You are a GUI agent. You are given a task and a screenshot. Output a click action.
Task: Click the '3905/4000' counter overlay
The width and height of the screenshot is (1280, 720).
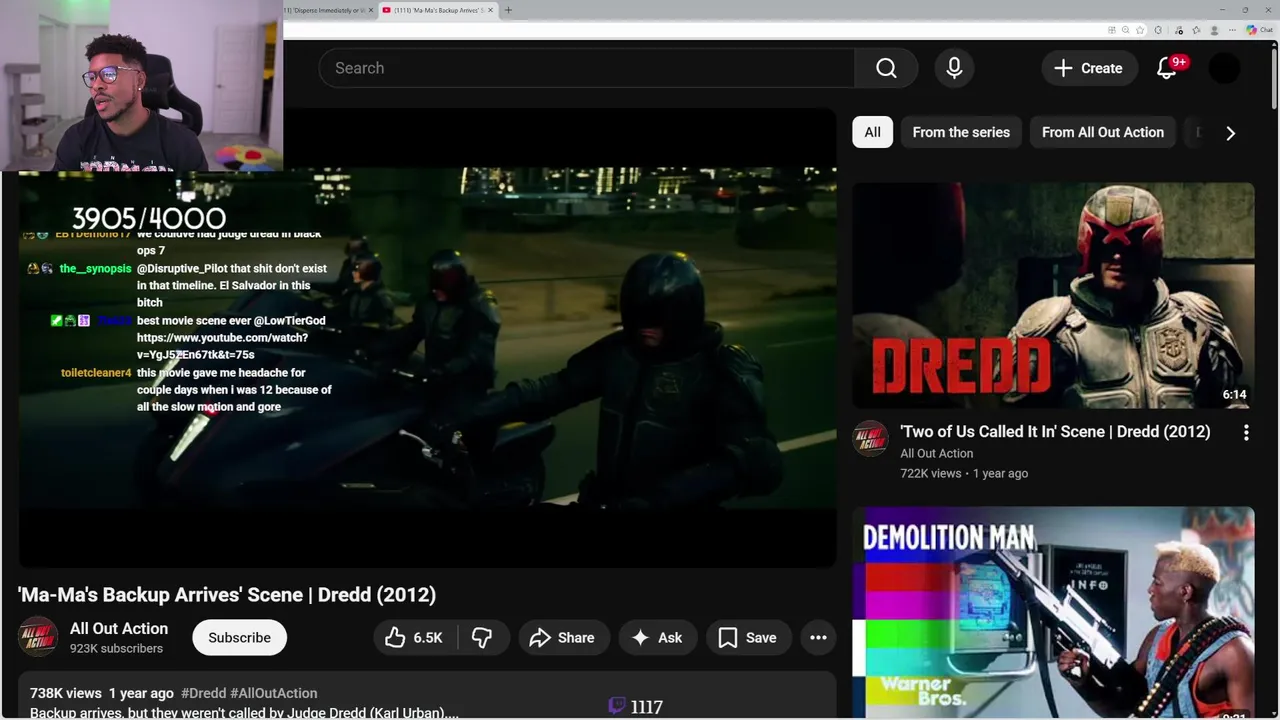pyautogui.click(x=149, y=218)
